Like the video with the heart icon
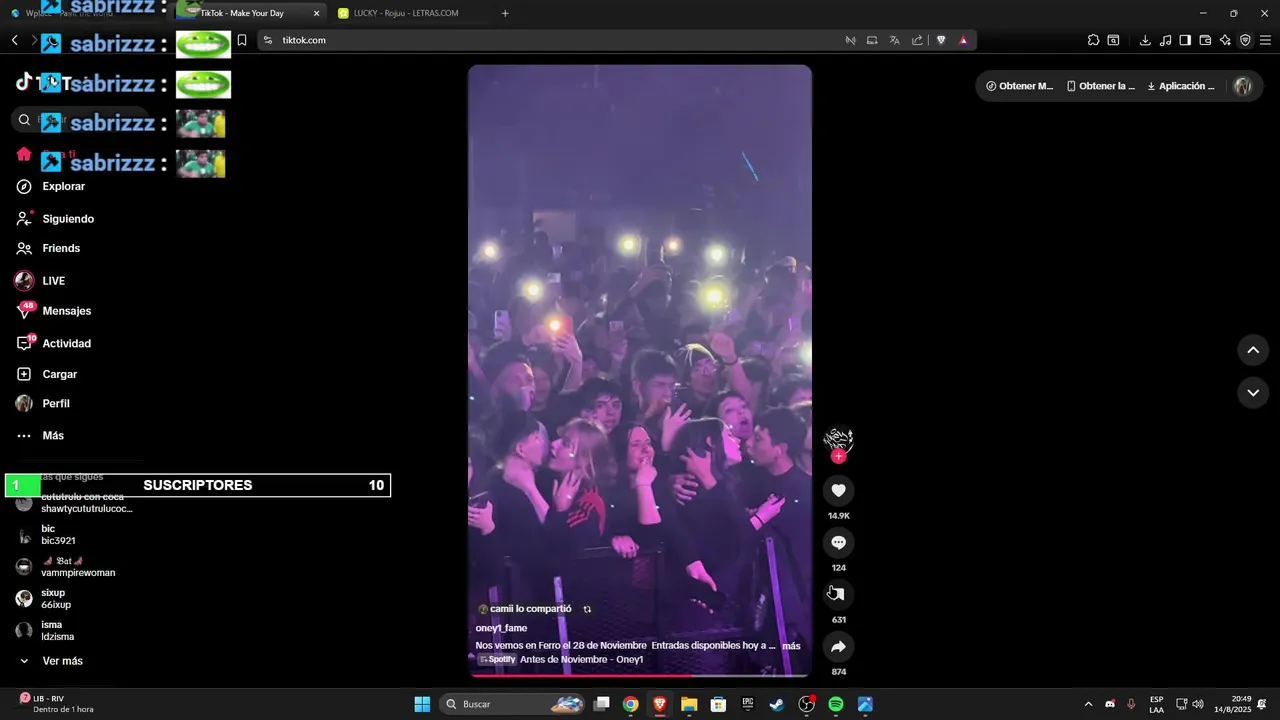The height and width of the screenshot is (720, 1280). 838,490
